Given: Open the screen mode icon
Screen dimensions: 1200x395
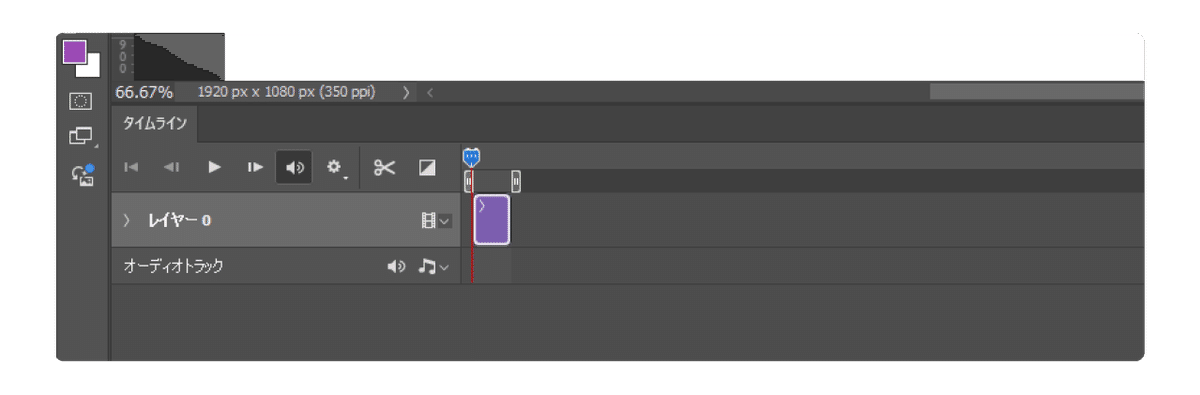Looking at the screenshot, I should [x=81, y=137].
